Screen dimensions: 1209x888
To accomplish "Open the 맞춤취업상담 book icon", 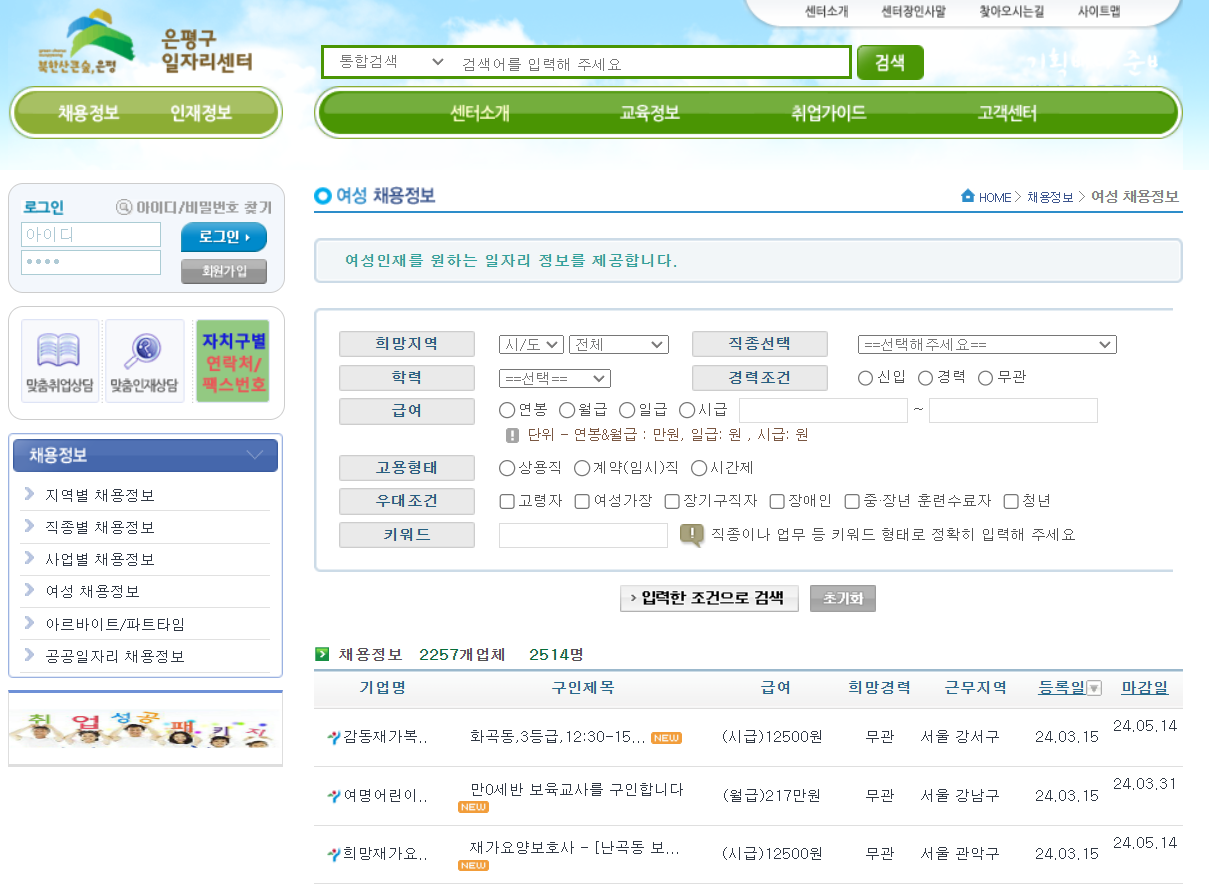I will click(x=60, y=361).
